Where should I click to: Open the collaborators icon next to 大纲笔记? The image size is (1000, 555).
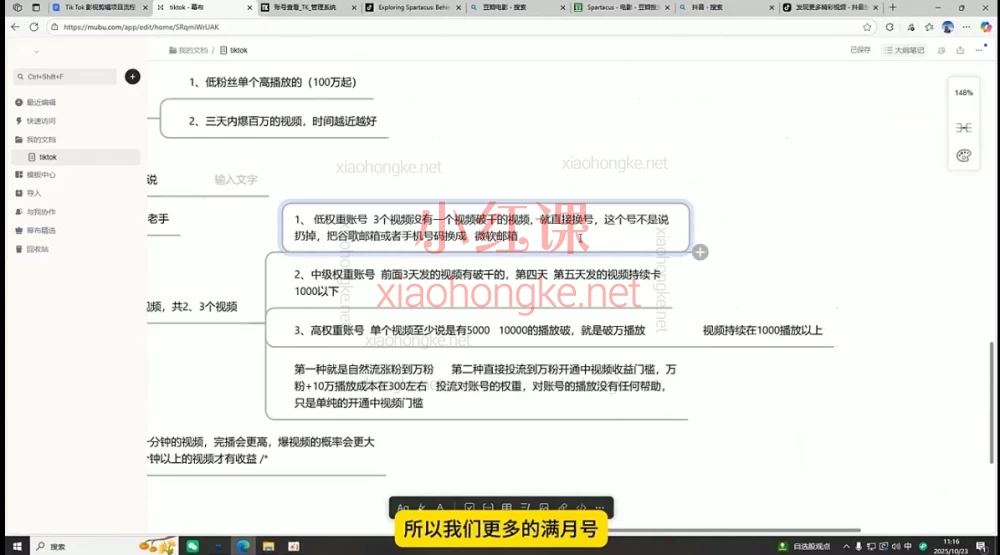pos(941,50)
